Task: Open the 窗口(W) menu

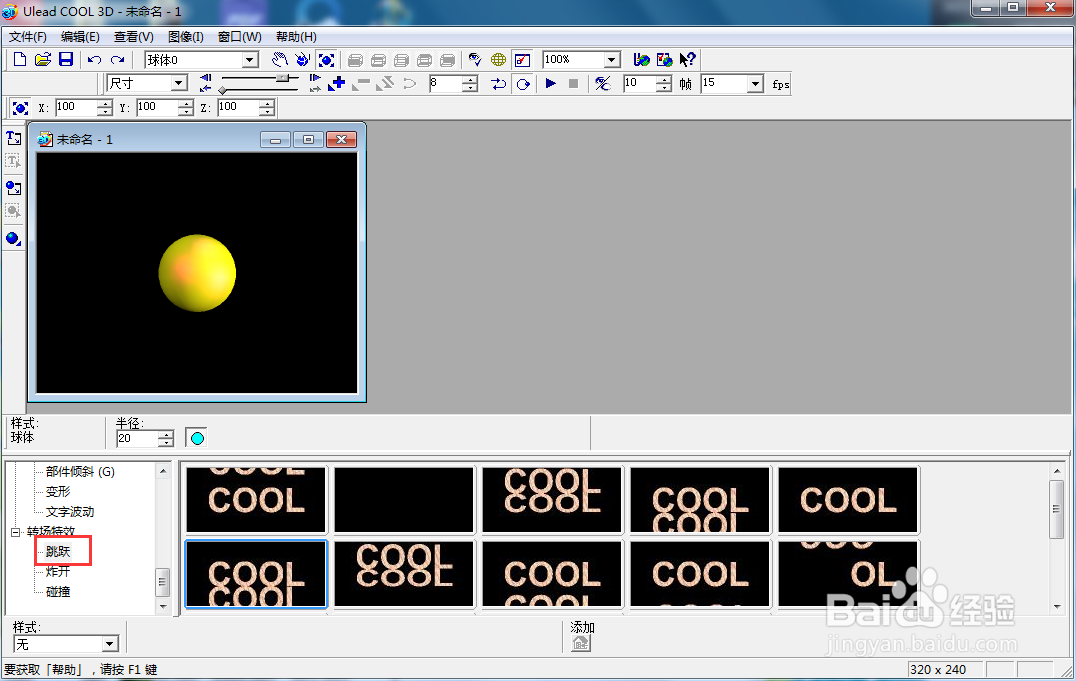Action: (x=239, y=37)
